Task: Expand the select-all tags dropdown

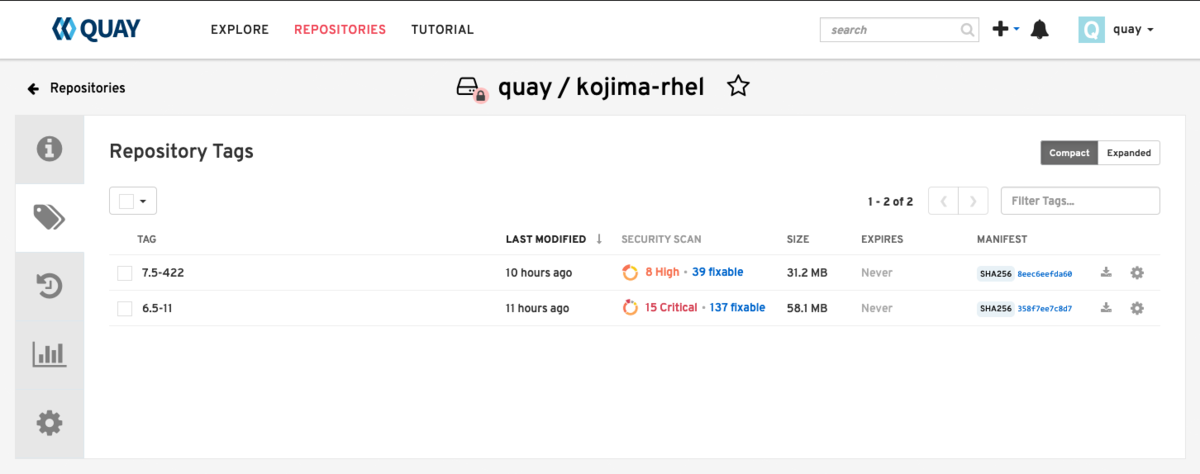Action: (133, 201)
